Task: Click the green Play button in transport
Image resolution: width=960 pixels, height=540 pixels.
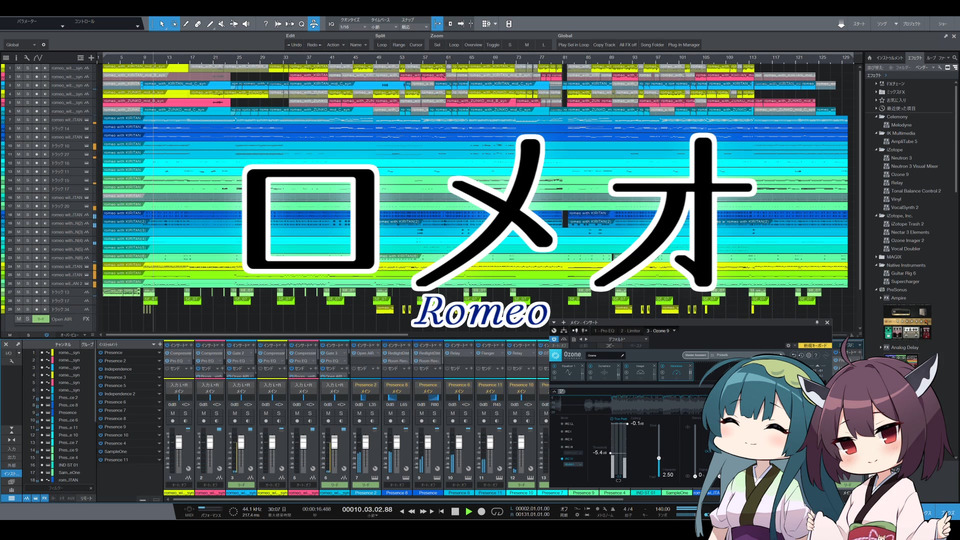Action: point(468,511)
